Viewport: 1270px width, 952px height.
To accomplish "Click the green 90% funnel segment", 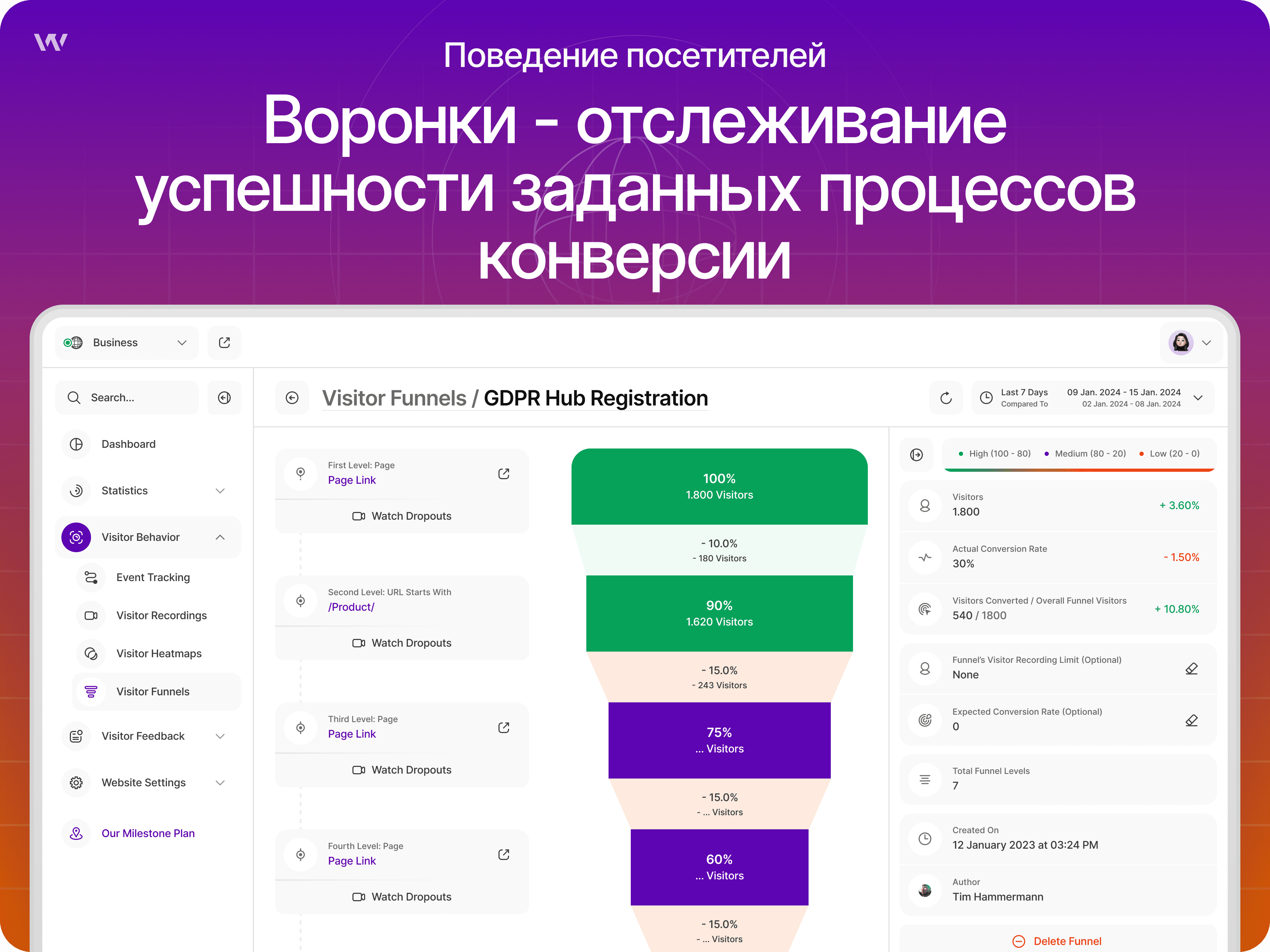I will click(719, 614).
